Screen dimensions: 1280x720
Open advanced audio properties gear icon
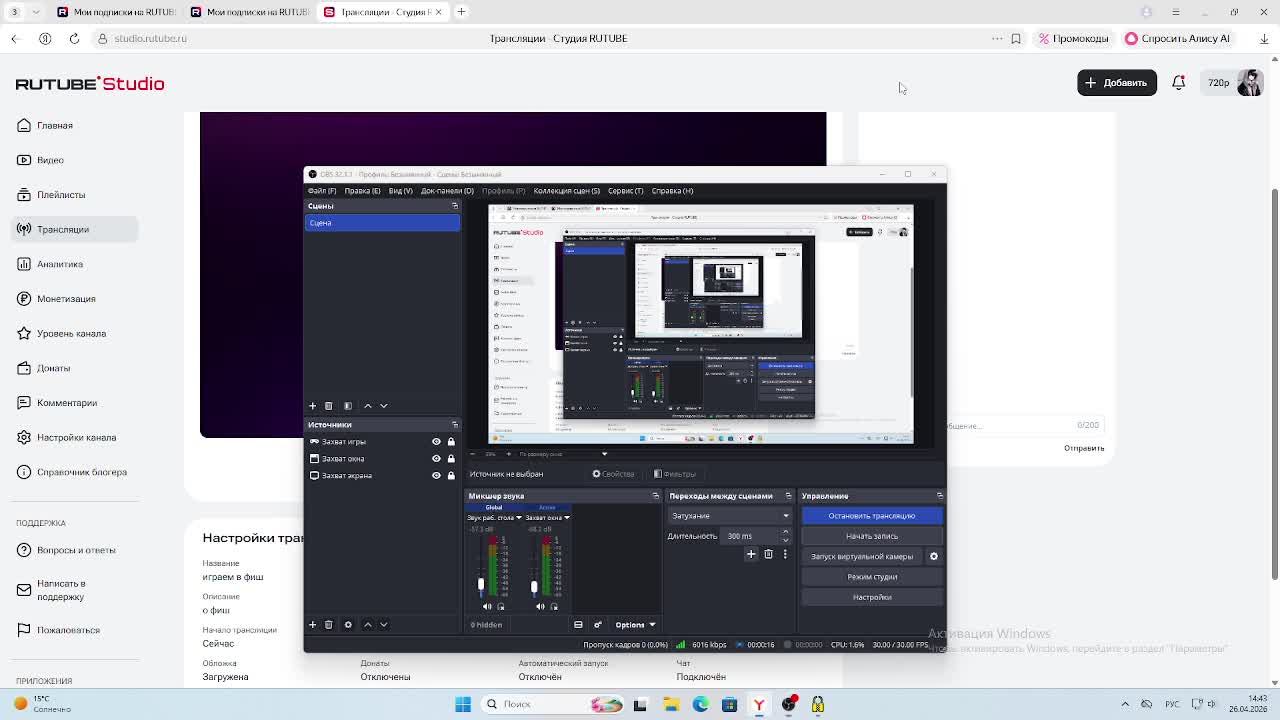[598, 625]
